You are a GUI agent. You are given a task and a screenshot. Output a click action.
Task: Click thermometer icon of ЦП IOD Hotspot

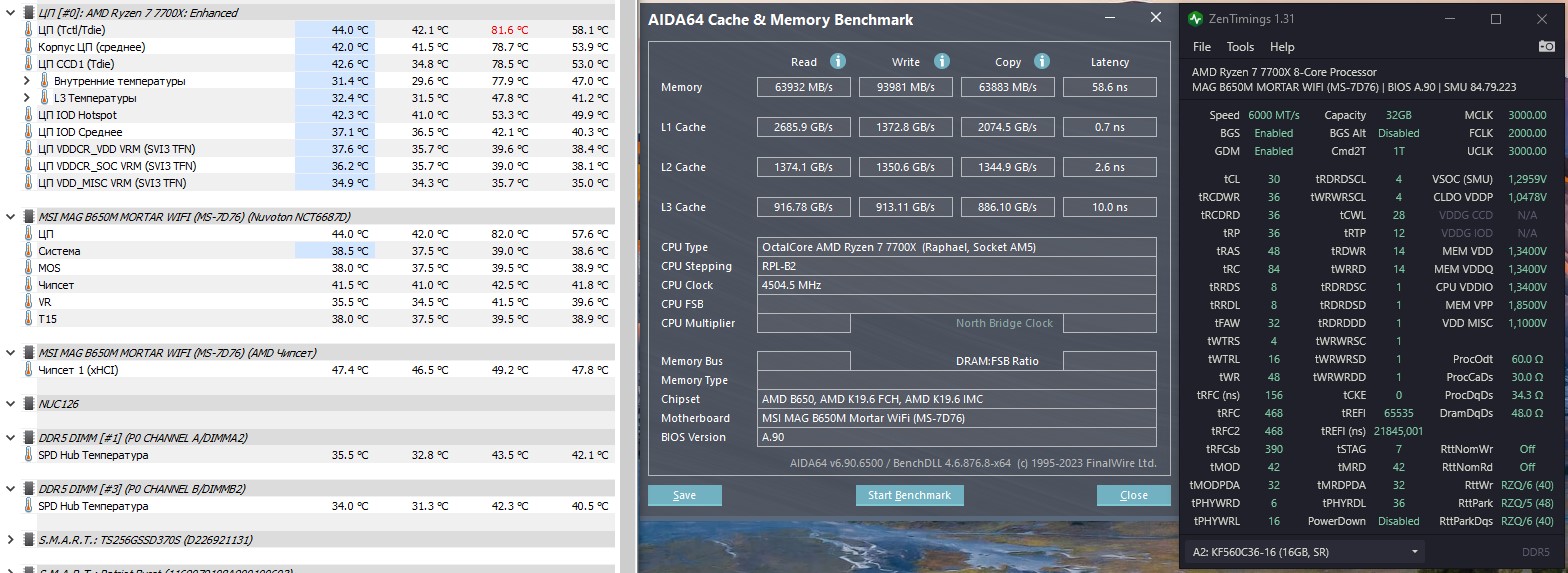29,115
